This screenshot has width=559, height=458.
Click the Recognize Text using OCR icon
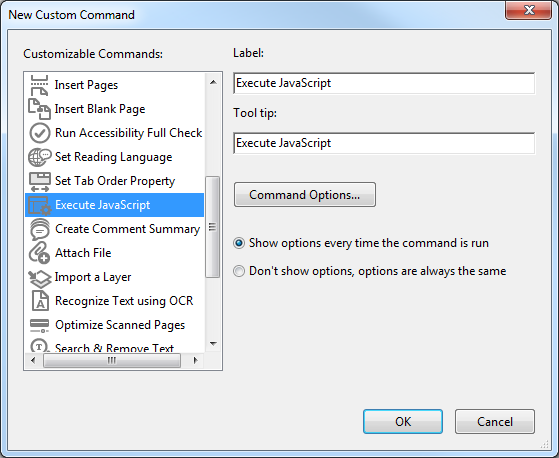point(40,300)
